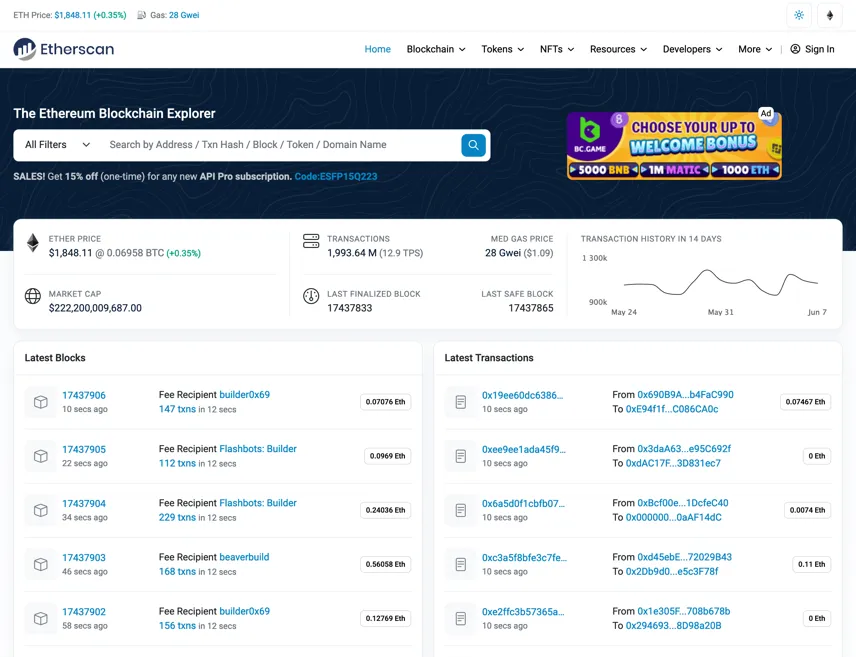The width and height of the screenshot is (856, 657).
Task: Click inside the address search field
Action: pos(281,145)
